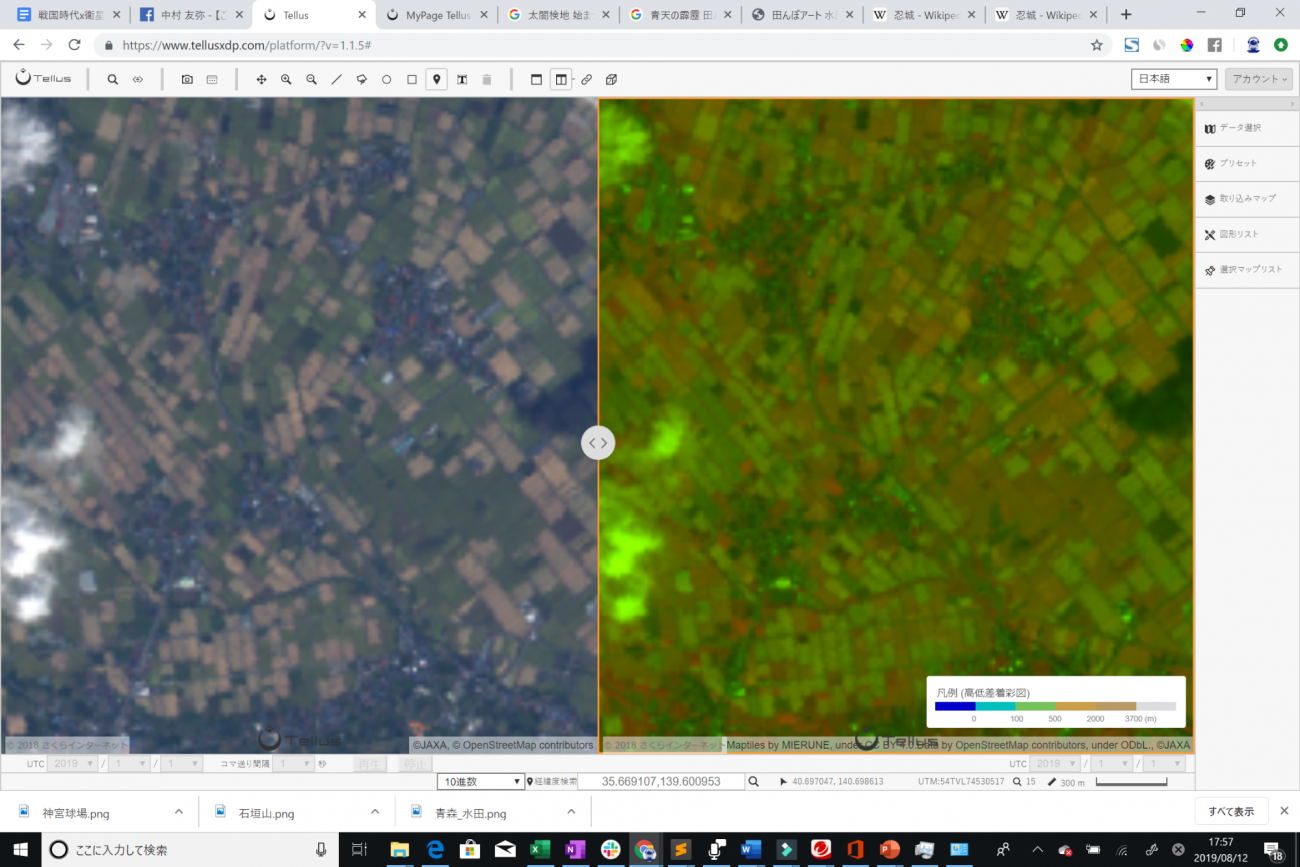Switch to the 田んぼアート tab

tap(803, 15)
